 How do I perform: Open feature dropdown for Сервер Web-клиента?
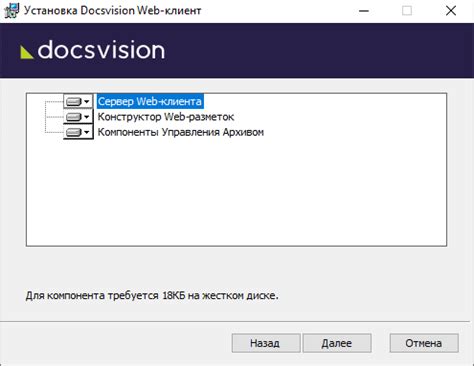[78, 101]
